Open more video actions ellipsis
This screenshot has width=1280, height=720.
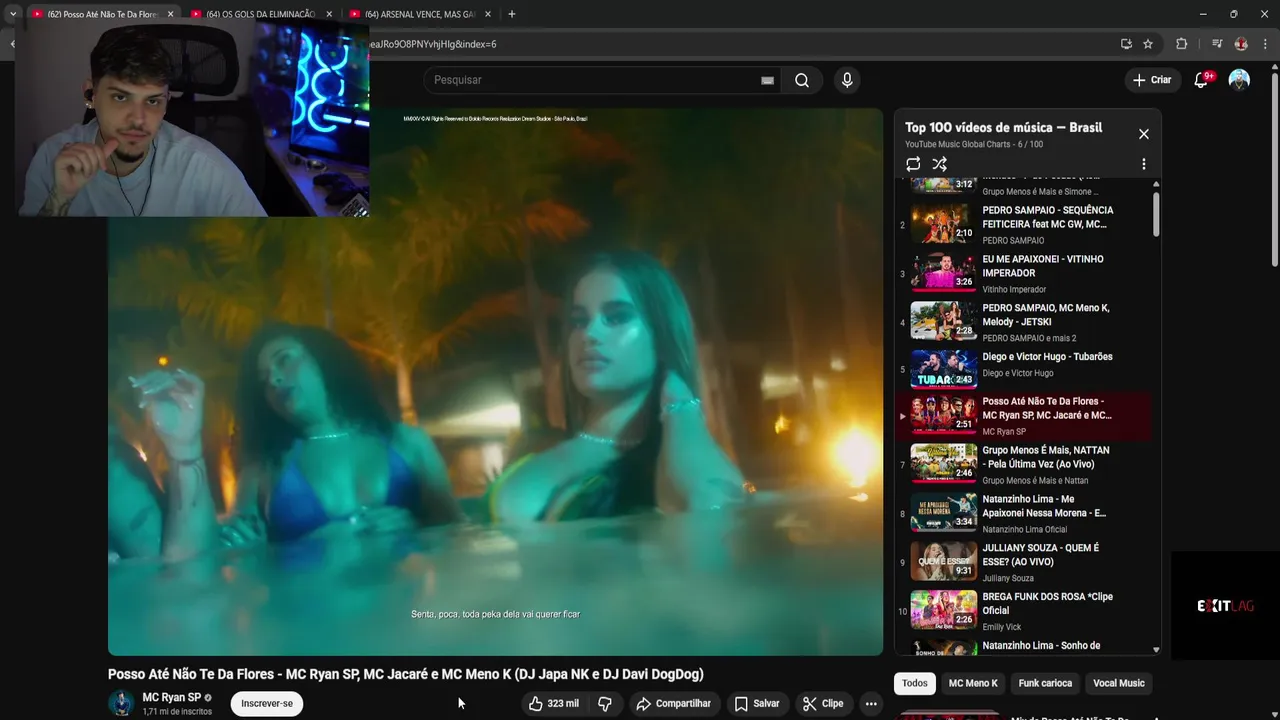[x=871, y=704]
